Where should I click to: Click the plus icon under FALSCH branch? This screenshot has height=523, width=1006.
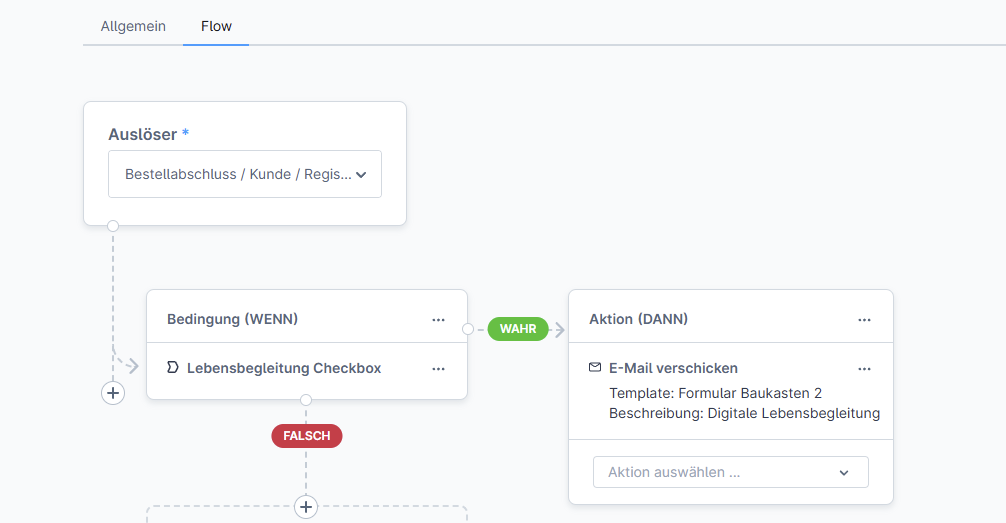306,507
